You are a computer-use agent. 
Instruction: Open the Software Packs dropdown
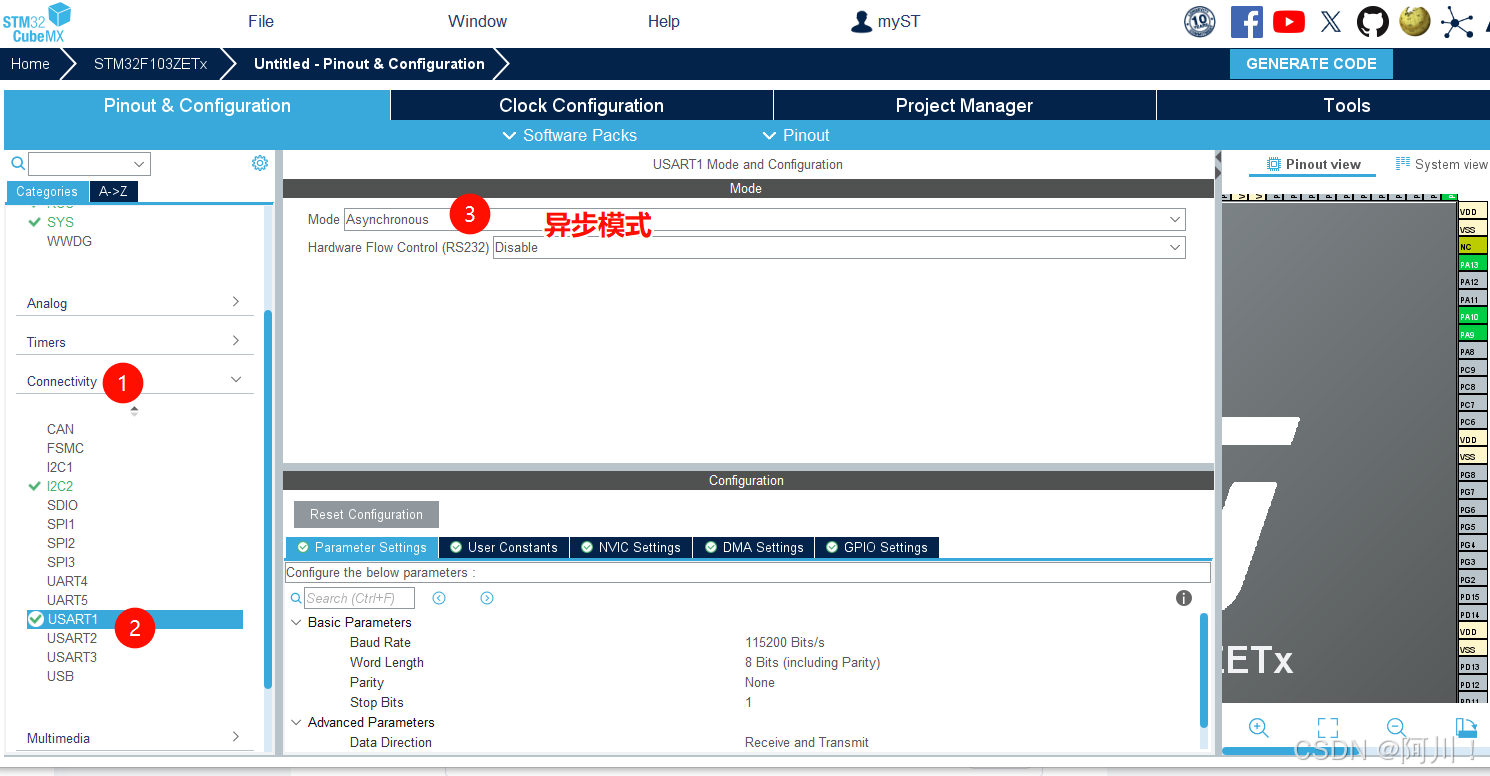[569, 135]
